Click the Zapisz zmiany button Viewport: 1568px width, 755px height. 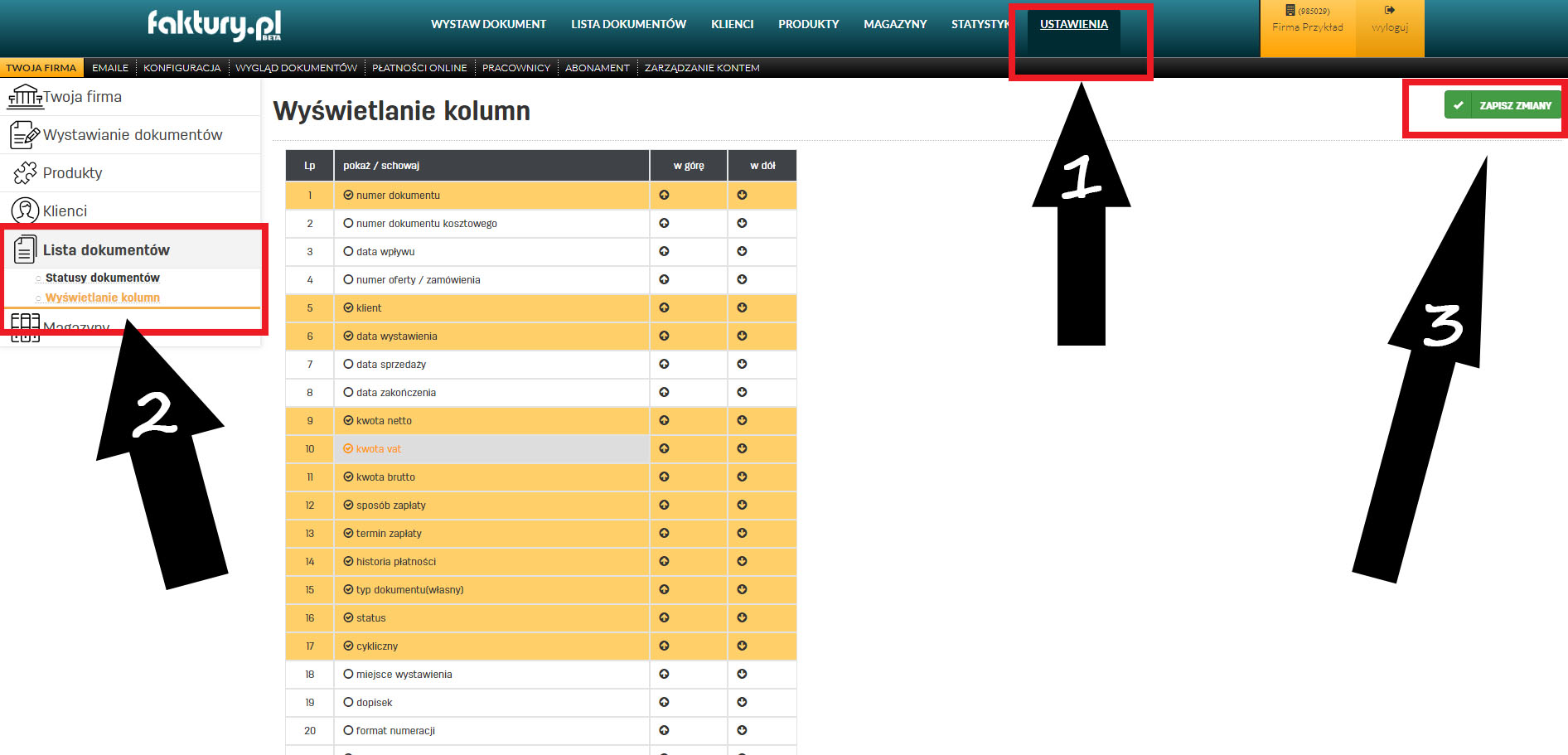coord(1502,105)
